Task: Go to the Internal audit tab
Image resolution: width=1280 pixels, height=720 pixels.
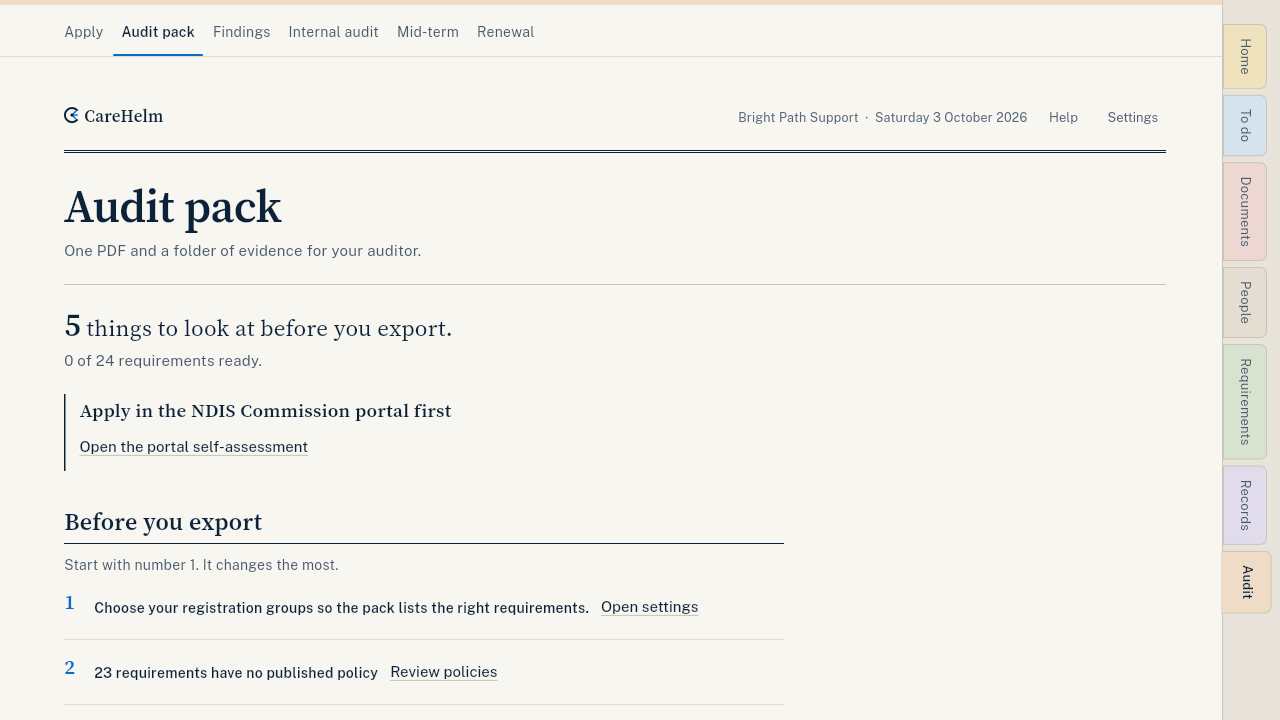Action: tap(333, 32)
